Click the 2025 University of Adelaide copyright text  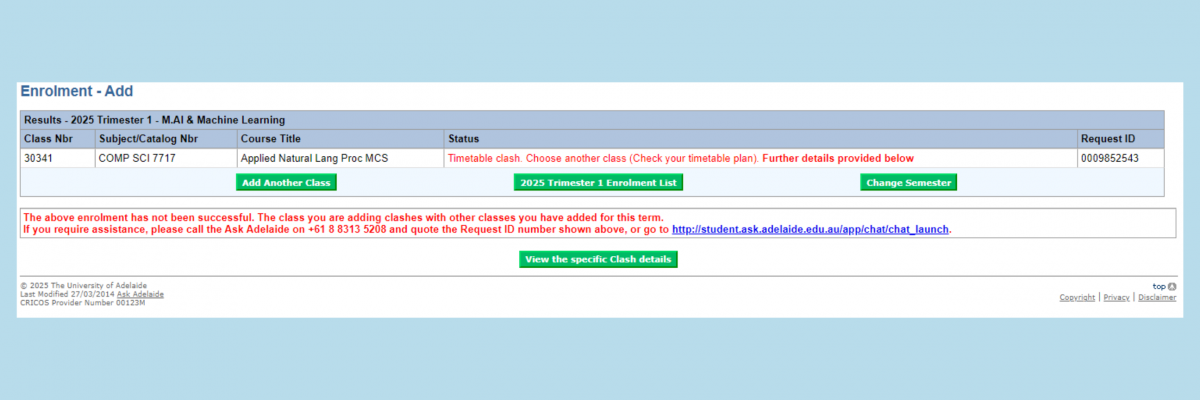pyautogui.click(x=83, y=286)
